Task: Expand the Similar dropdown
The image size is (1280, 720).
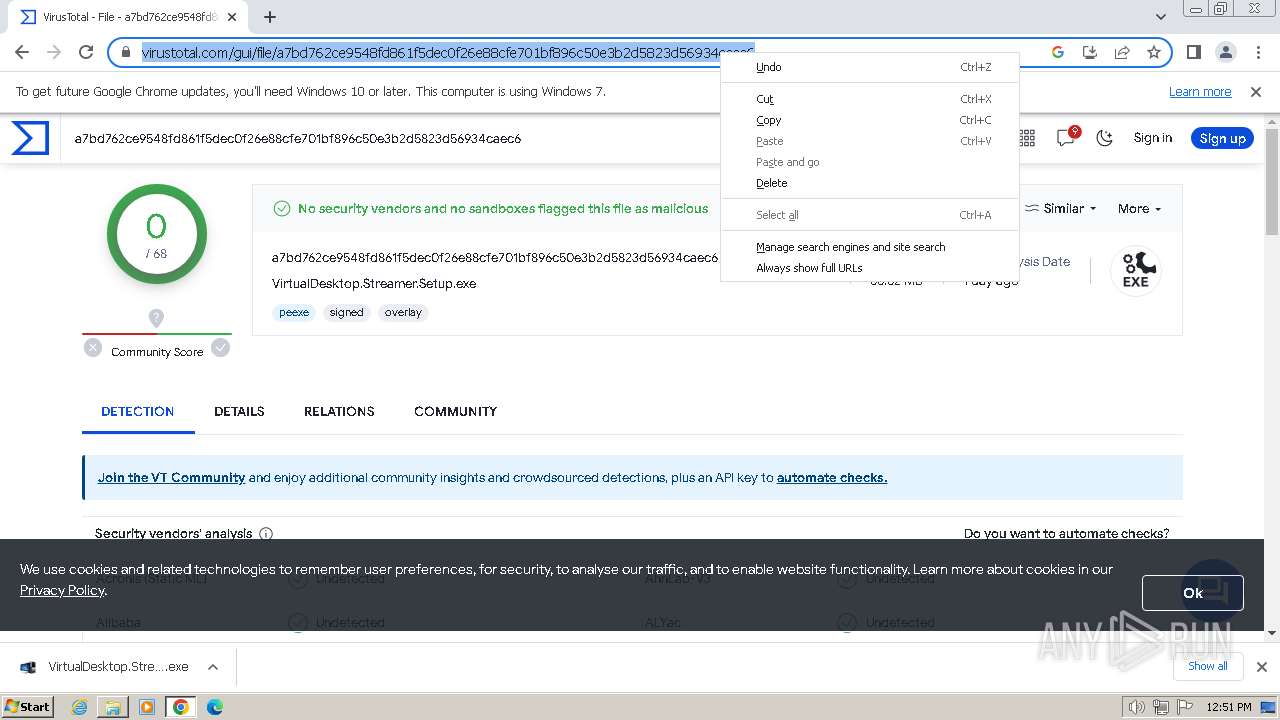Action: pos(1061,209)
